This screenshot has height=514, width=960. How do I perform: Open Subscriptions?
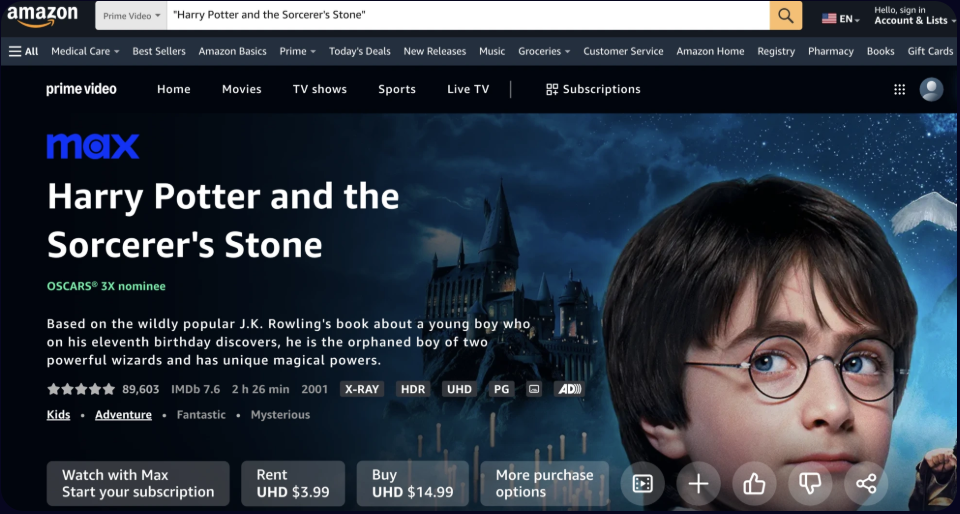click(x=593, y=89)
